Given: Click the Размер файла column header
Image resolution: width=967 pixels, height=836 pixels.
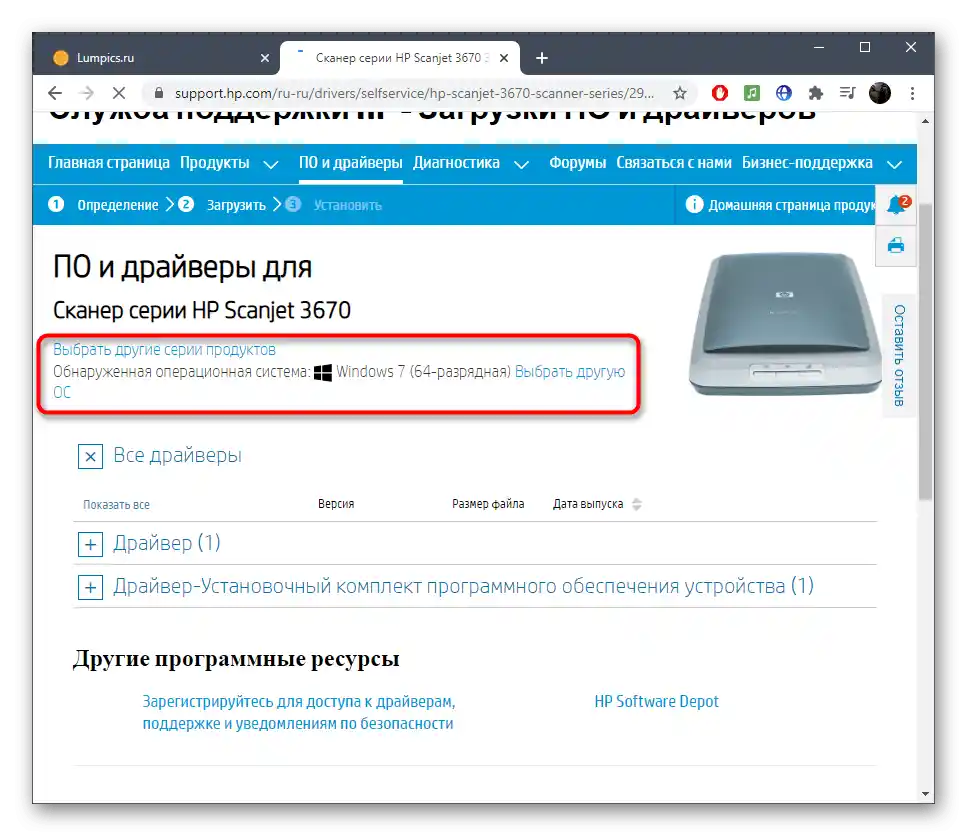Looking at the screenshot, I should coord(488,504).
